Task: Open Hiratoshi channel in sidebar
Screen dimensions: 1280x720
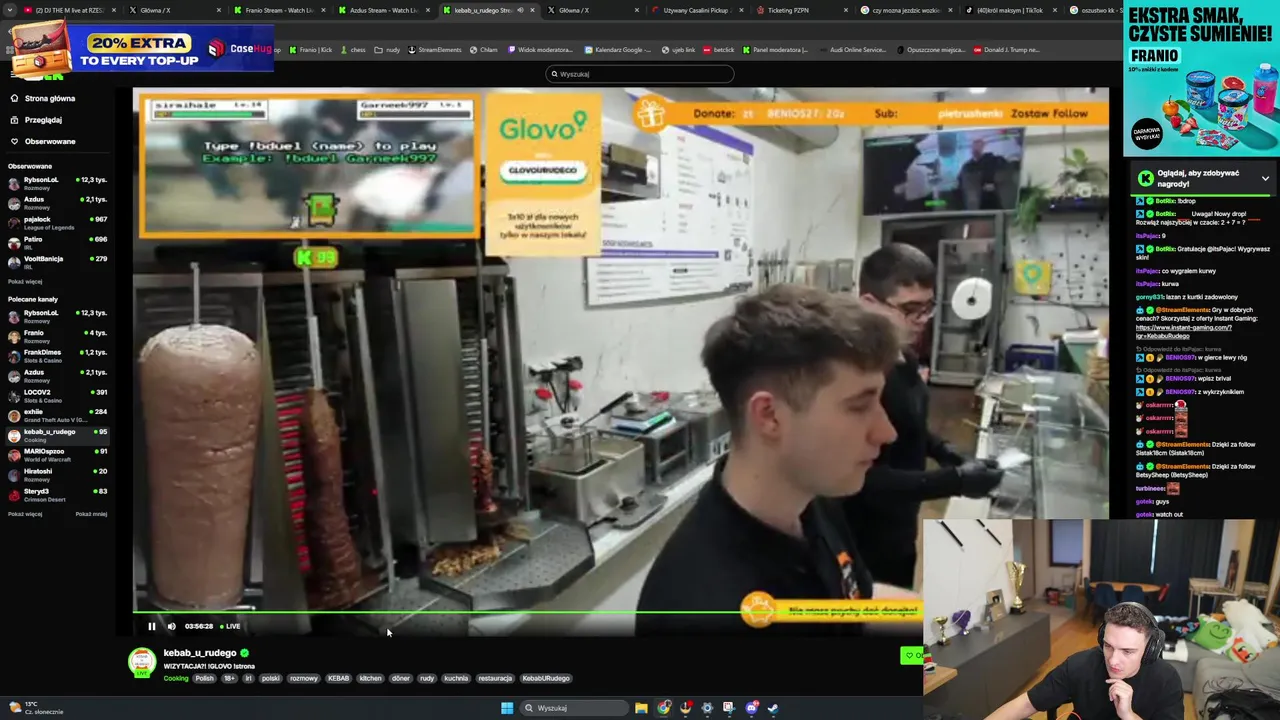Action: (58, 474)
